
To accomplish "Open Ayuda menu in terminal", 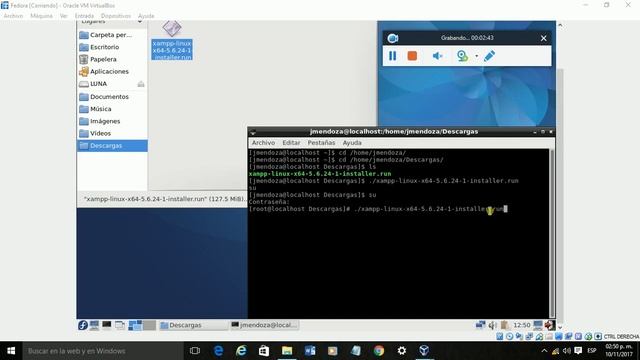I will point(352,142).
